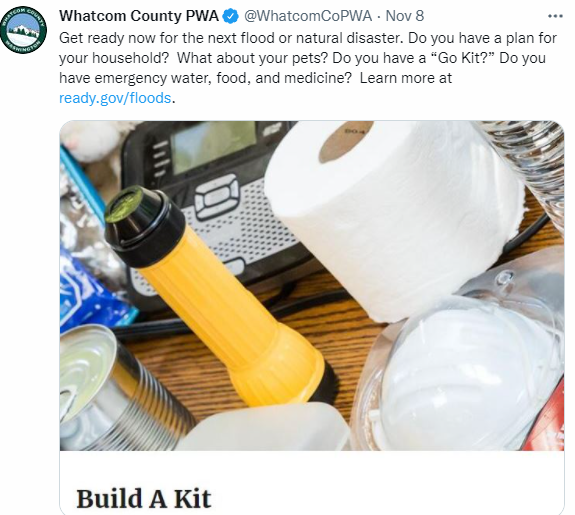Click the blue verified badge checkmark
The image size is (575, 515).
[x=231, y=17]
